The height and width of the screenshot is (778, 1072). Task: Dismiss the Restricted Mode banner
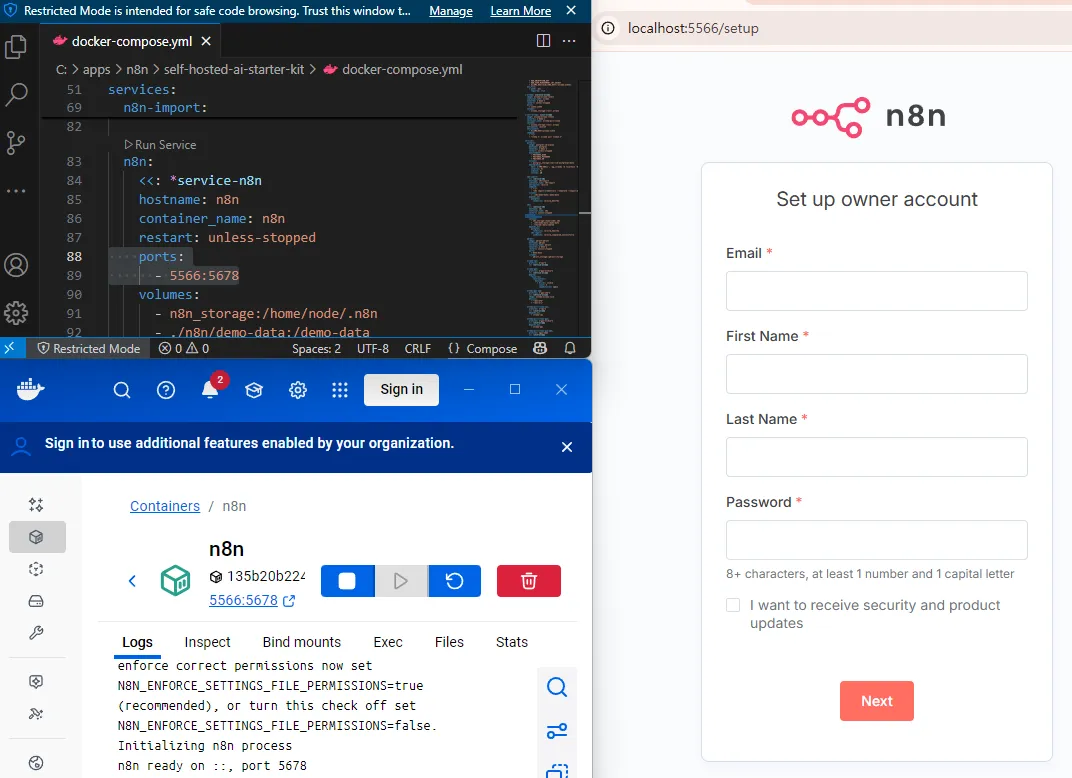pyautogui.click(x=572, y=10)
